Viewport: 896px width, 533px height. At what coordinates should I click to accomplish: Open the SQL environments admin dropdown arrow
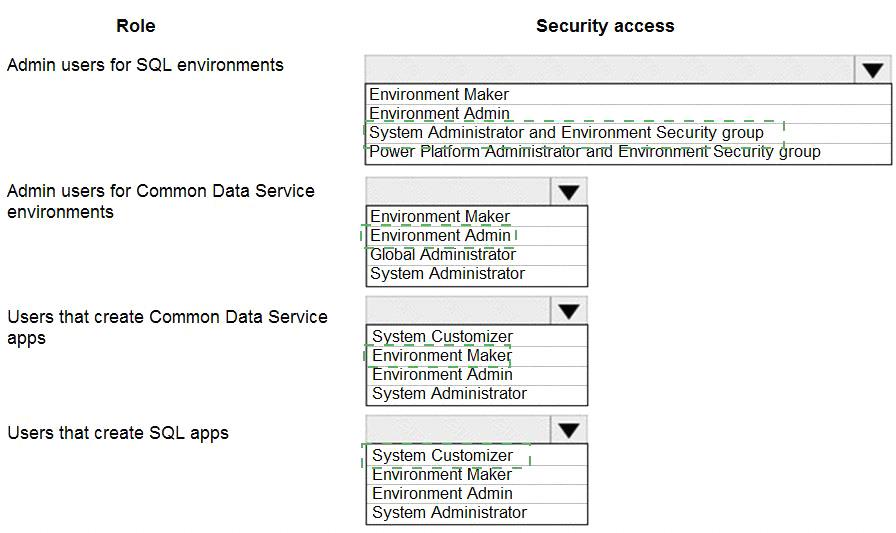point(873,70)
